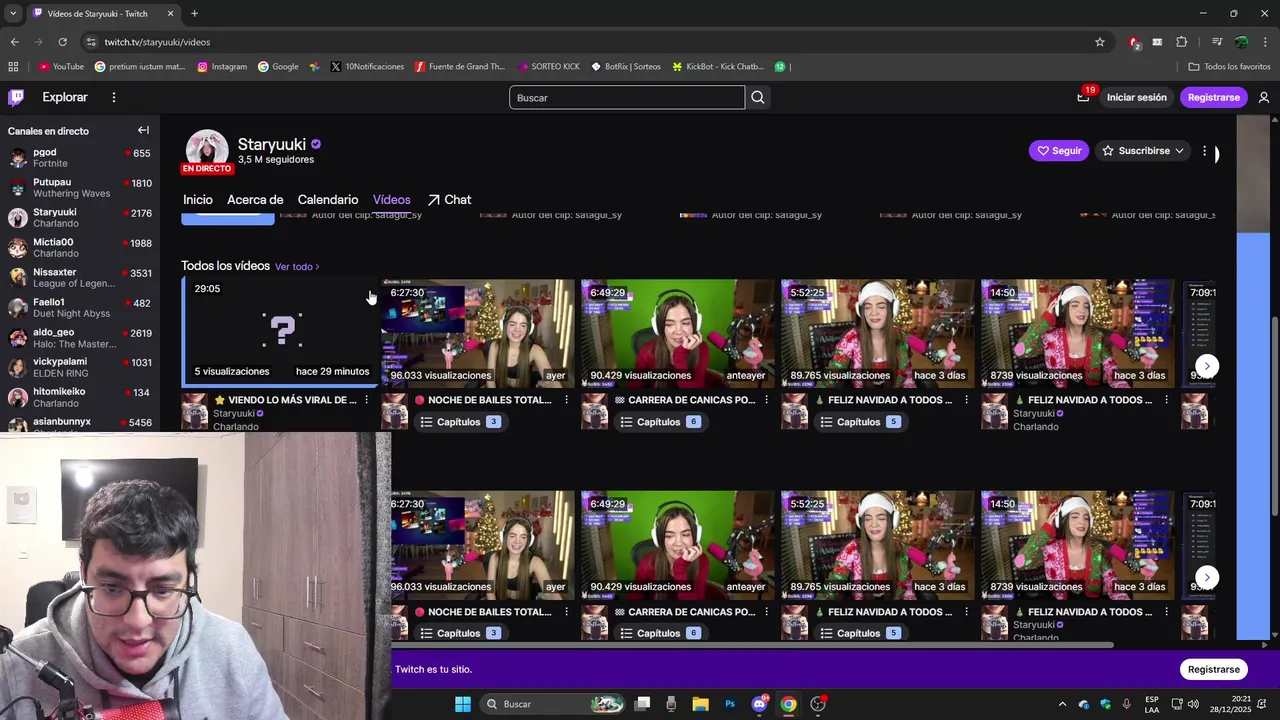Bookmark this page with the star icon

tap(1100, 42)
